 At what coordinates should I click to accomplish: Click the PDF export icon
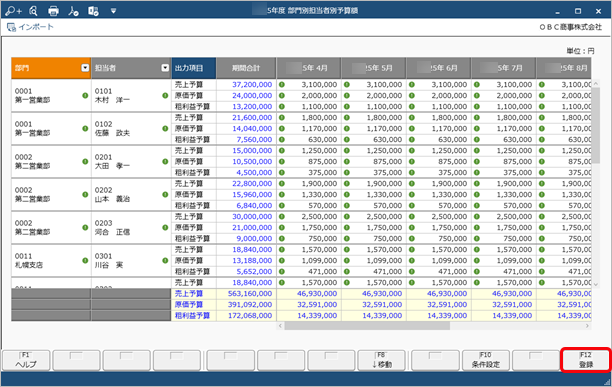[x=73, y=11]
